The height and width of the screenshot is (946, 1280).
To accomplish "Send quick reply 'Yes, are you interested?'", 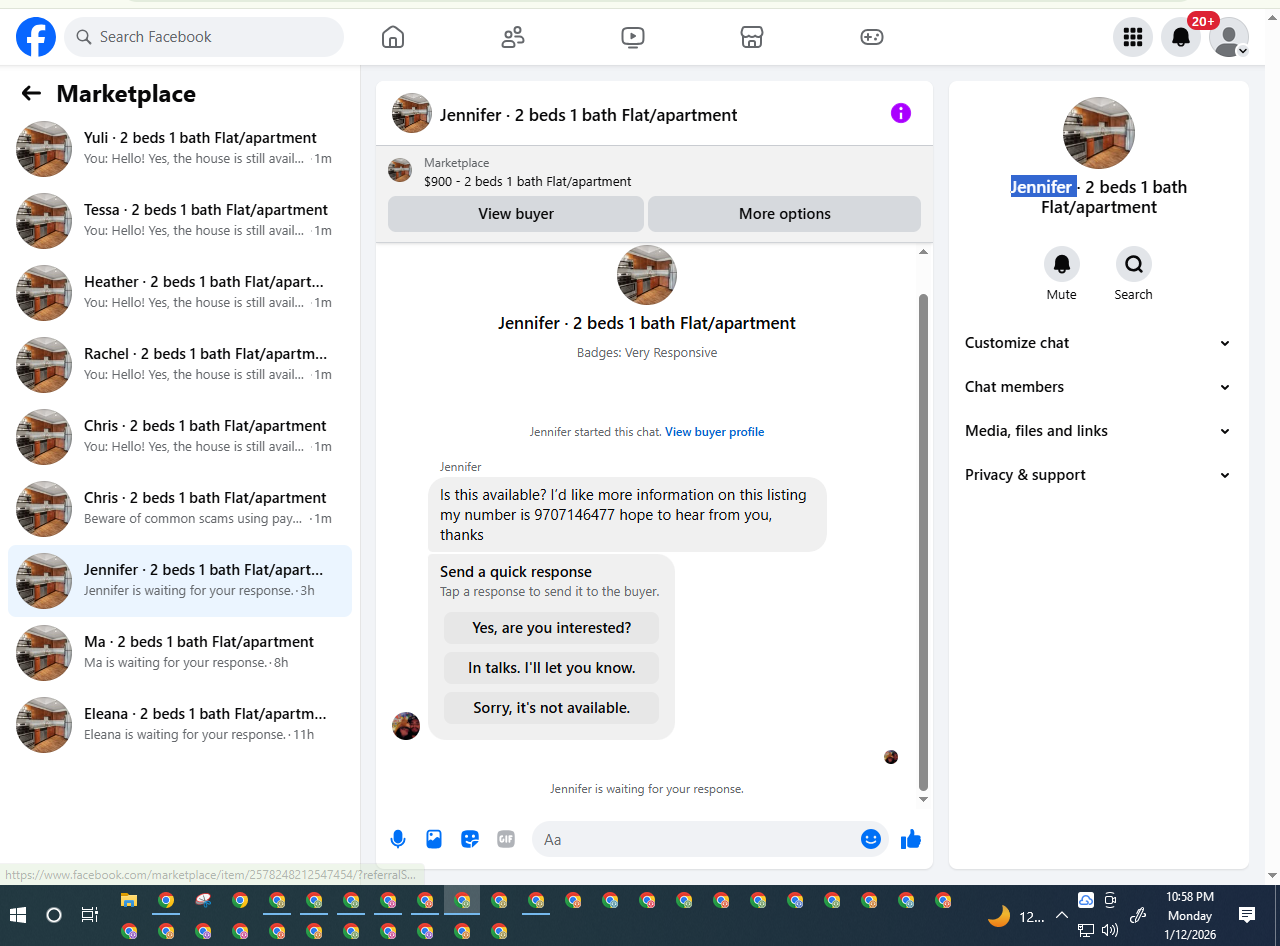I will (551, 628).
